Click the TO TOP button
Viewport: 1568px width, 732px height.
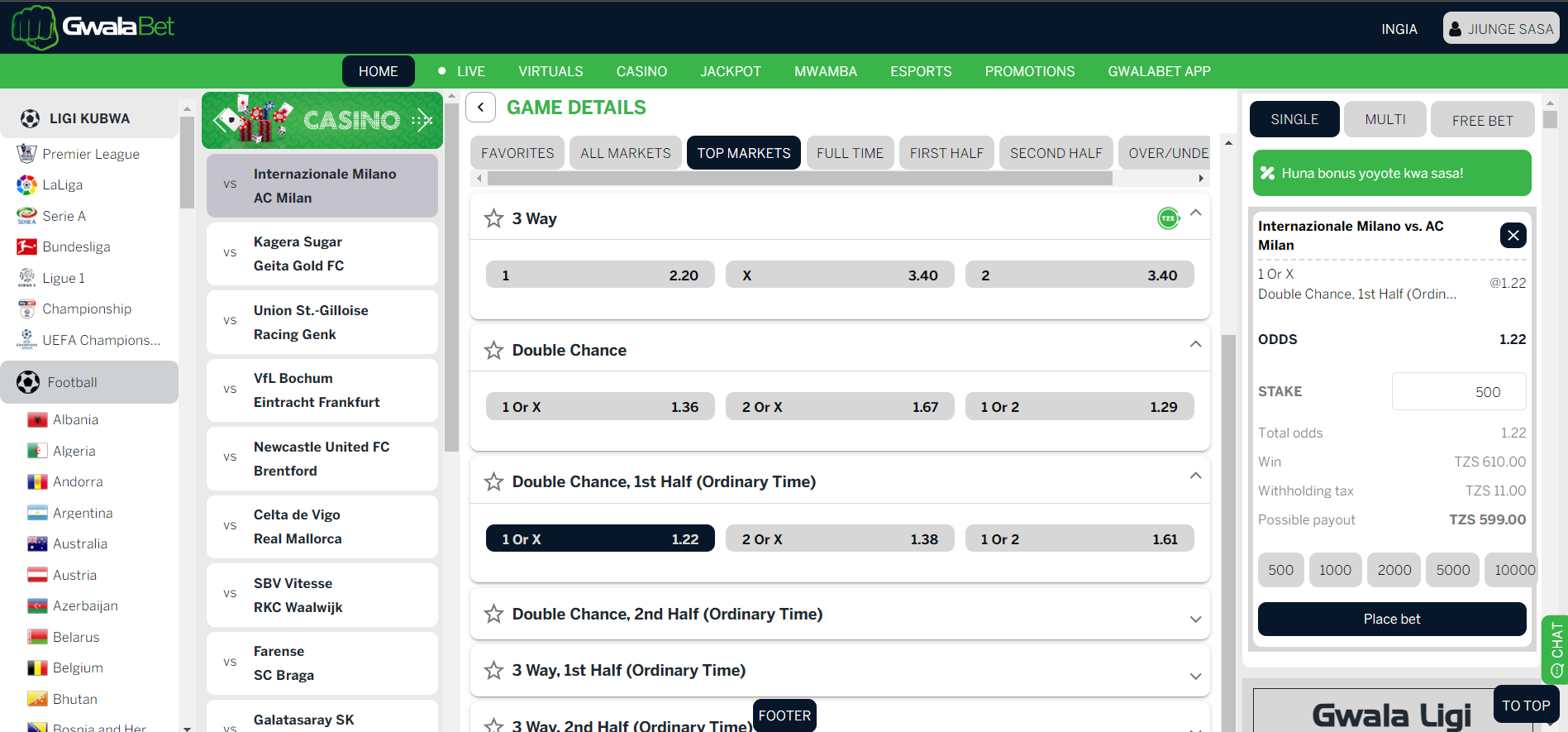click(1526, 706)
